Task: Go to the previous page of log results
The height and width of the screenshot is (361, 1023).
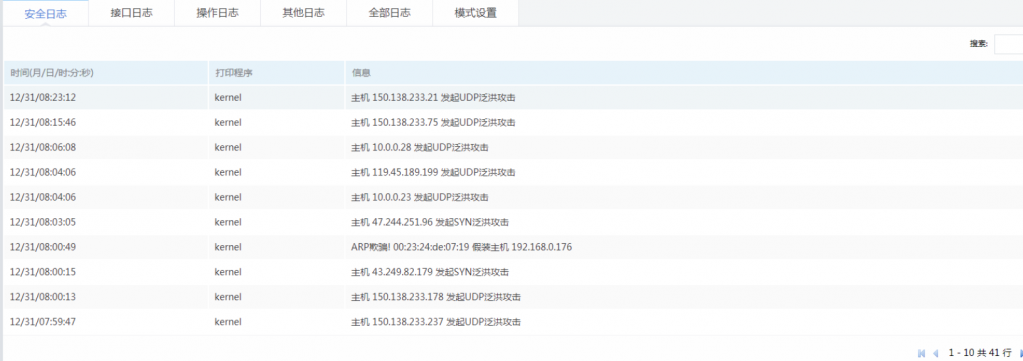Action: (x=936, y=353)
